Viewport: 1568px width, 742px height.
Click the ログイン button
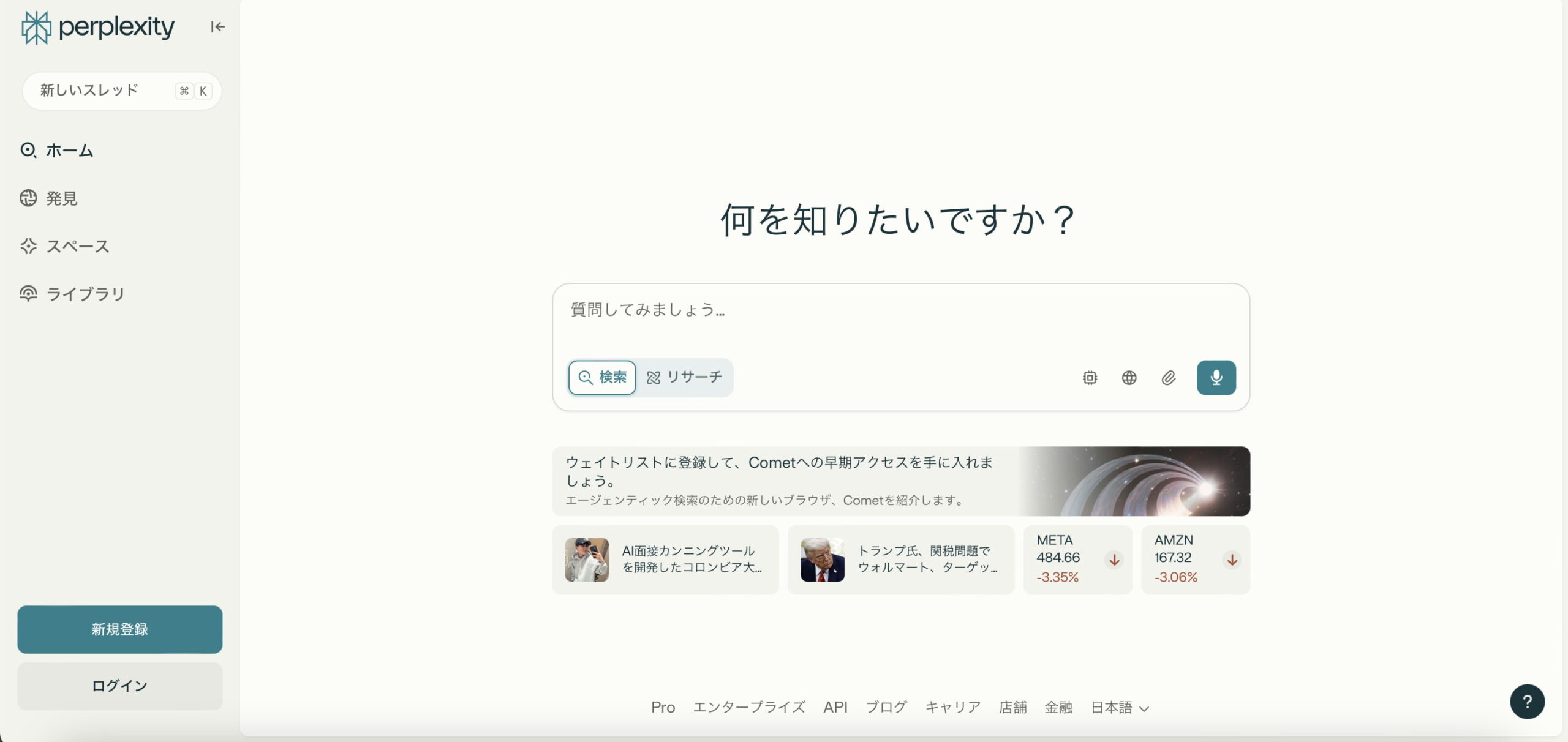120,686
